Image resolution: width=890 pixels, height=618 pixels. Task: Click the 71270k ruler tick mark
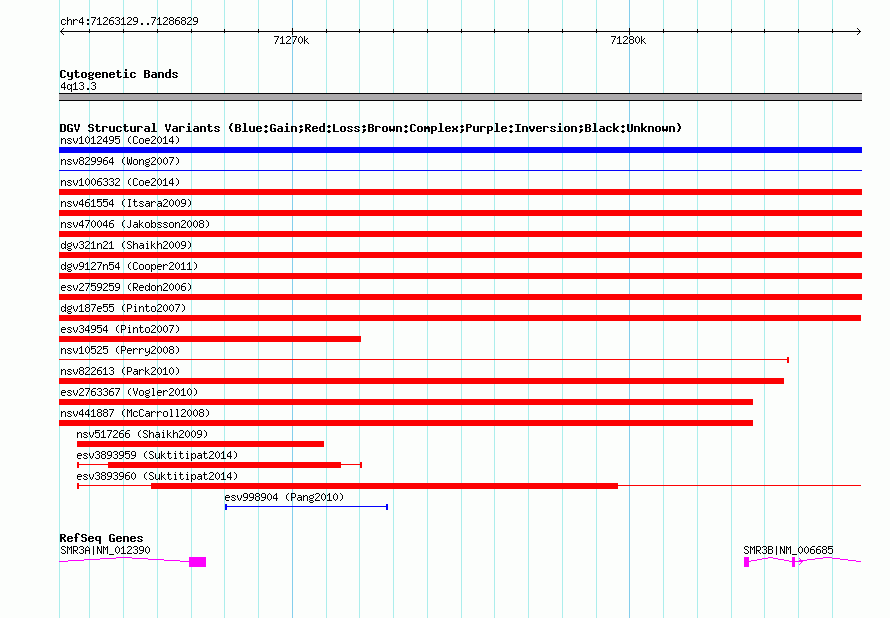coord(292,31)
